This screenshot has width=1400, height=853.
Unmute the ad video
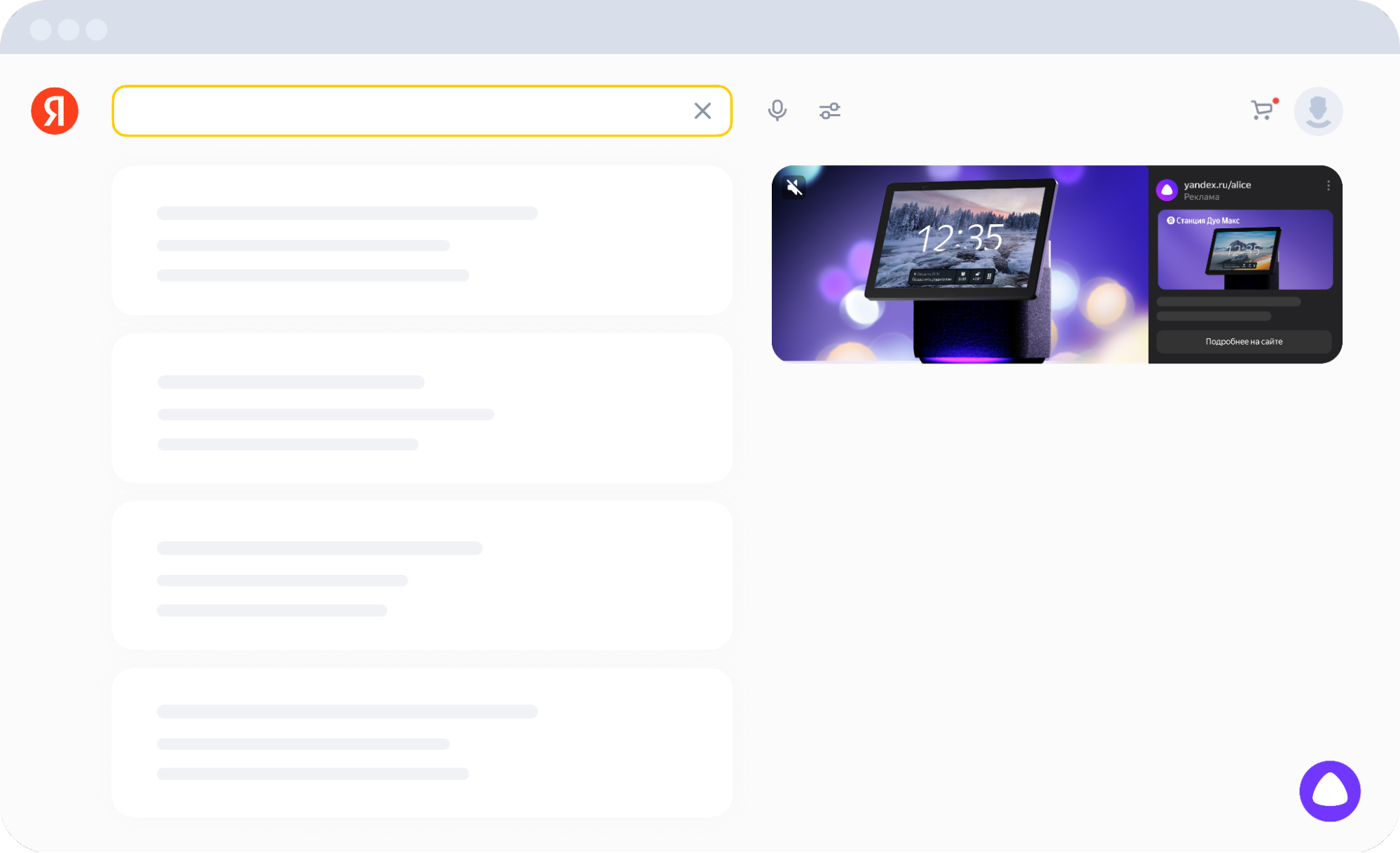point(793,187)
